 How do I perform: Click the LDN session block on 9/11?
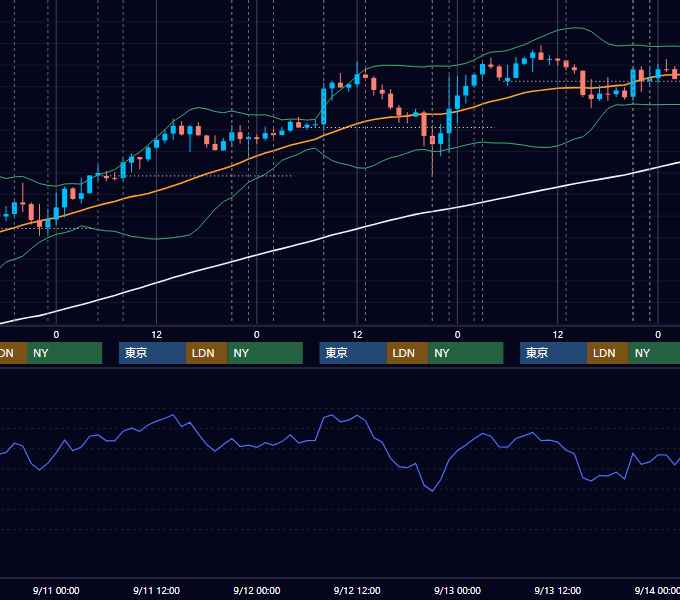pos(206,353)
